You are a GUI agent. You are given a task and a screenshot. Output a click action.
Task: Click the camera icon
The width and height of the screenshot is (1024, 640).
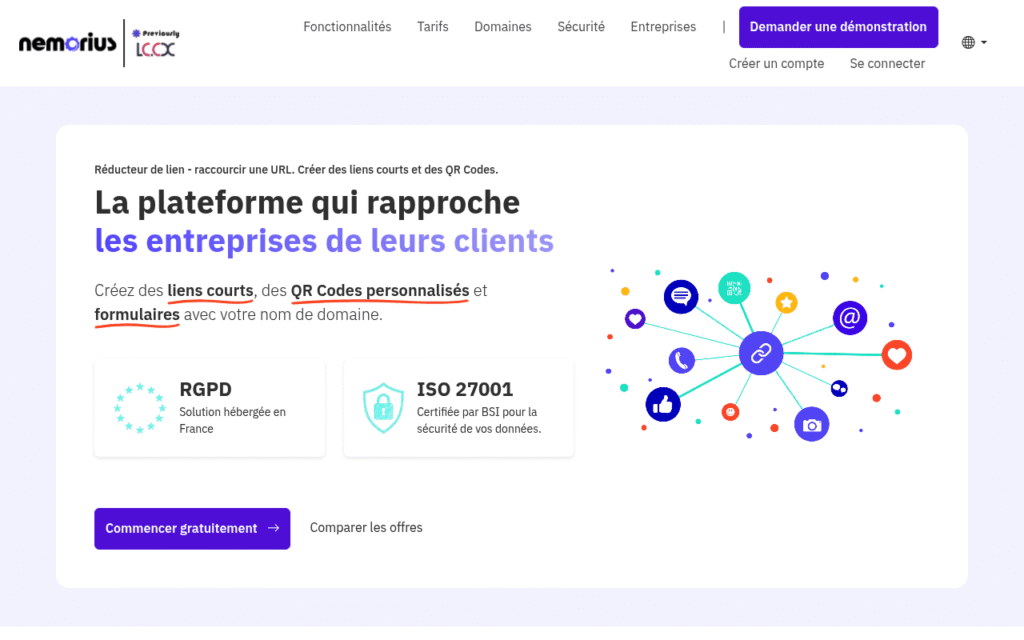click(812, 424)
